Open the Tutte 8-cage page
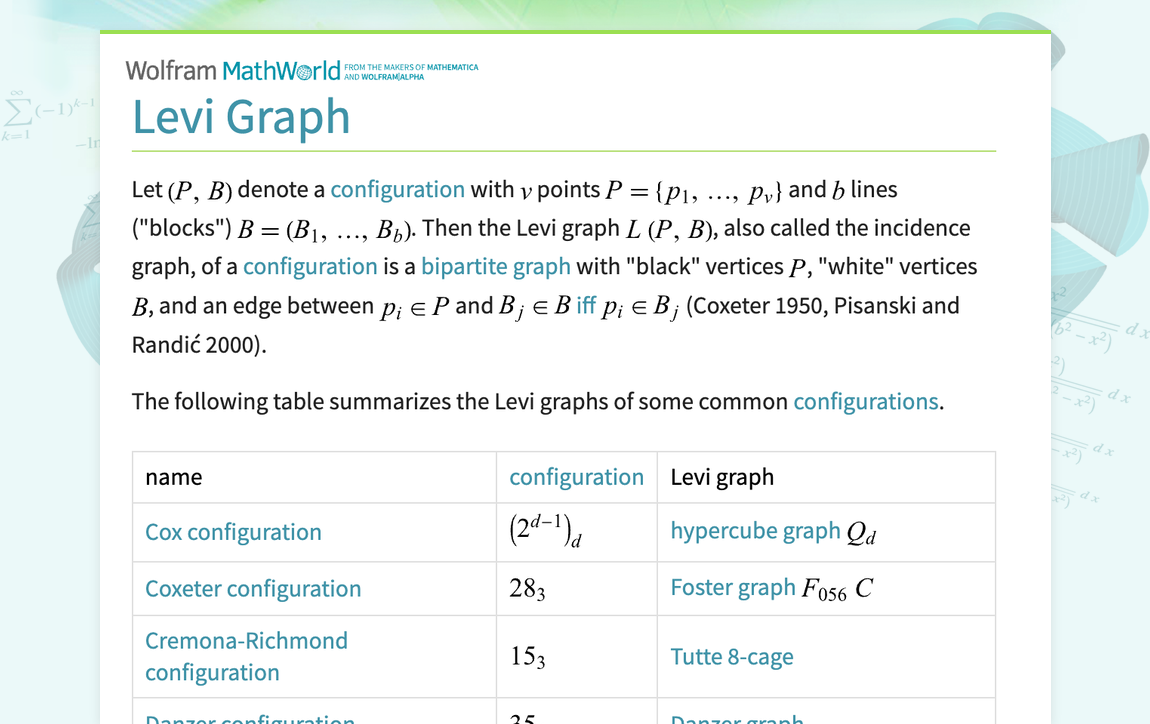 pyautogui.click(x=731, y=657)
